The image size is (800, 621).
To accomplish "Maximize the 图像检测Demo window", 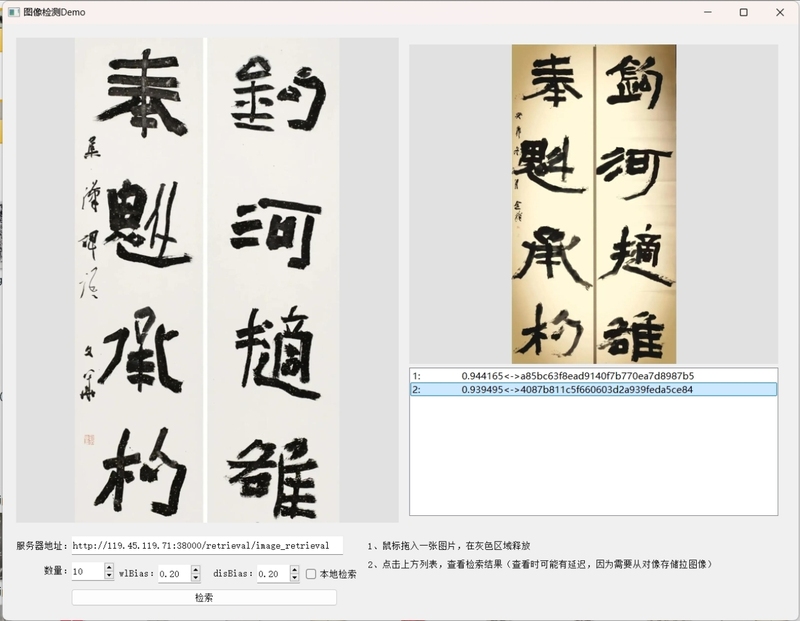I will (x=743, y=12).
